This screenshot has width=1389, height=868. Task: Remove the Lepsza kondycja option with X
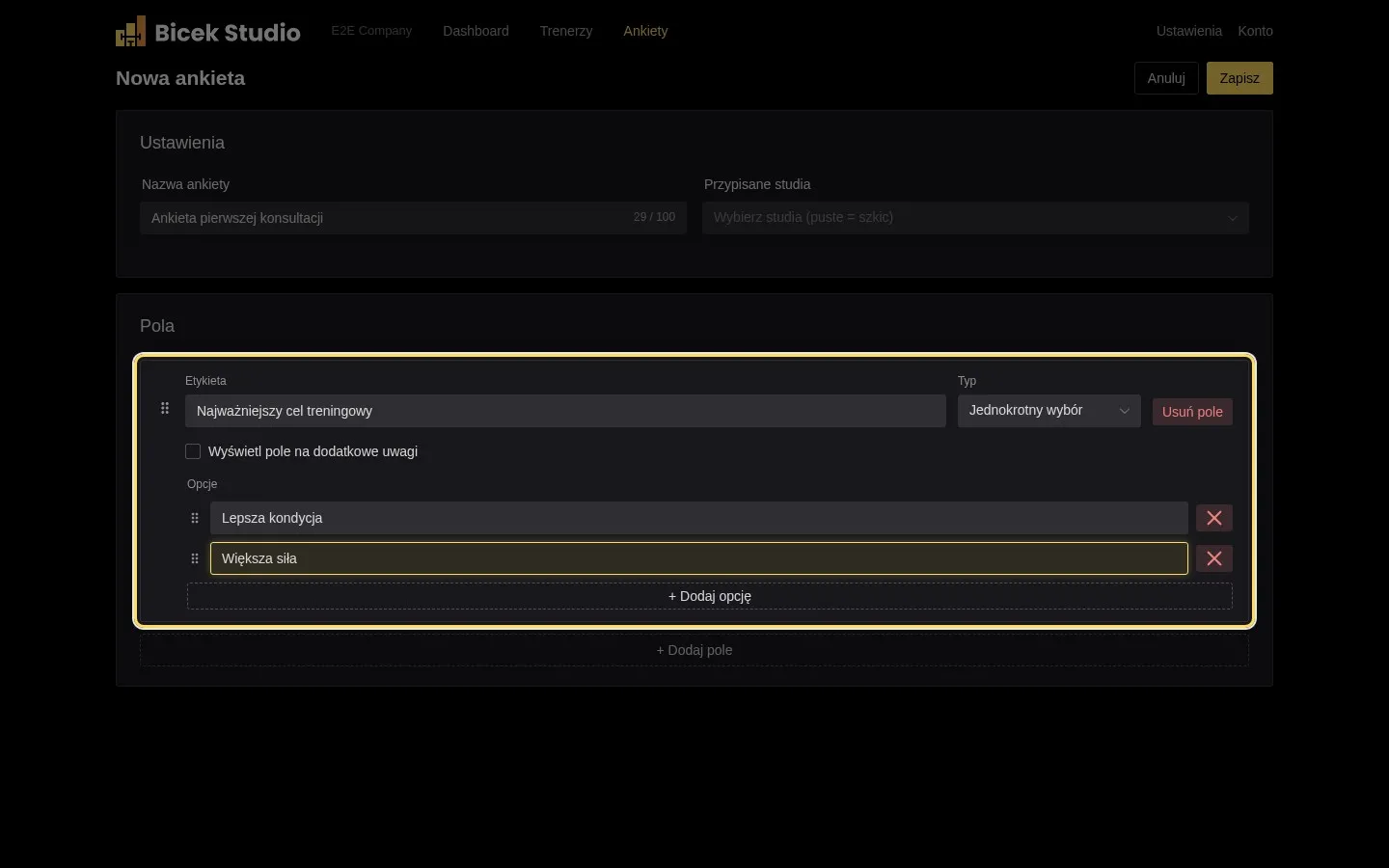1214,518
